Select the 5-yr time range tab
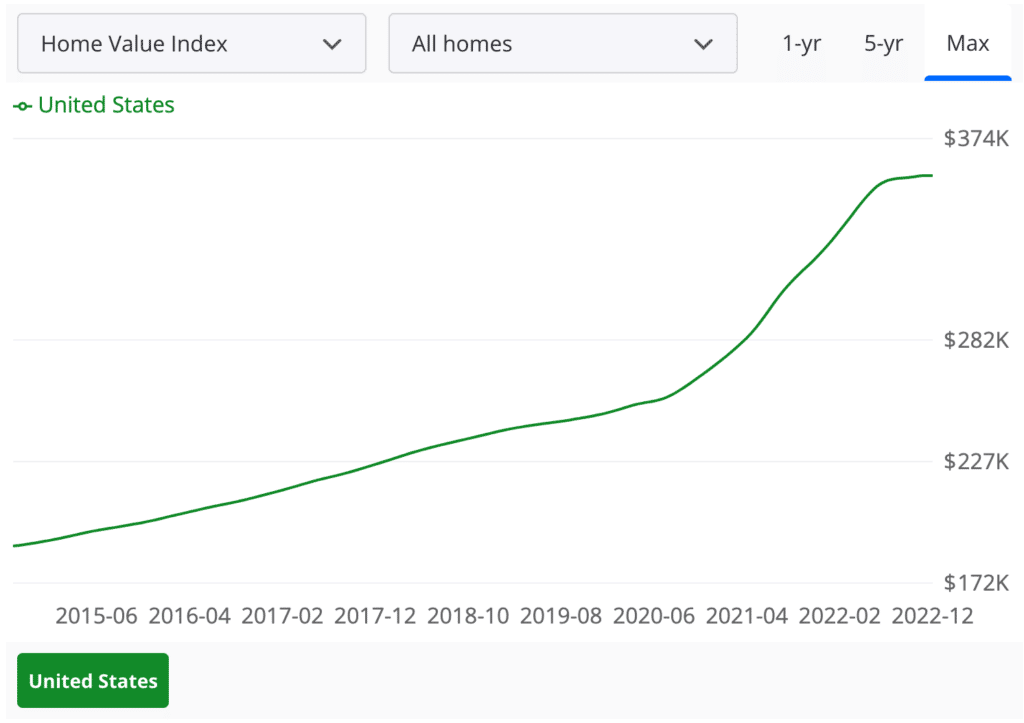Viewport: 1024px width, 723px height. pyautogui.click(x=883, y=44)
